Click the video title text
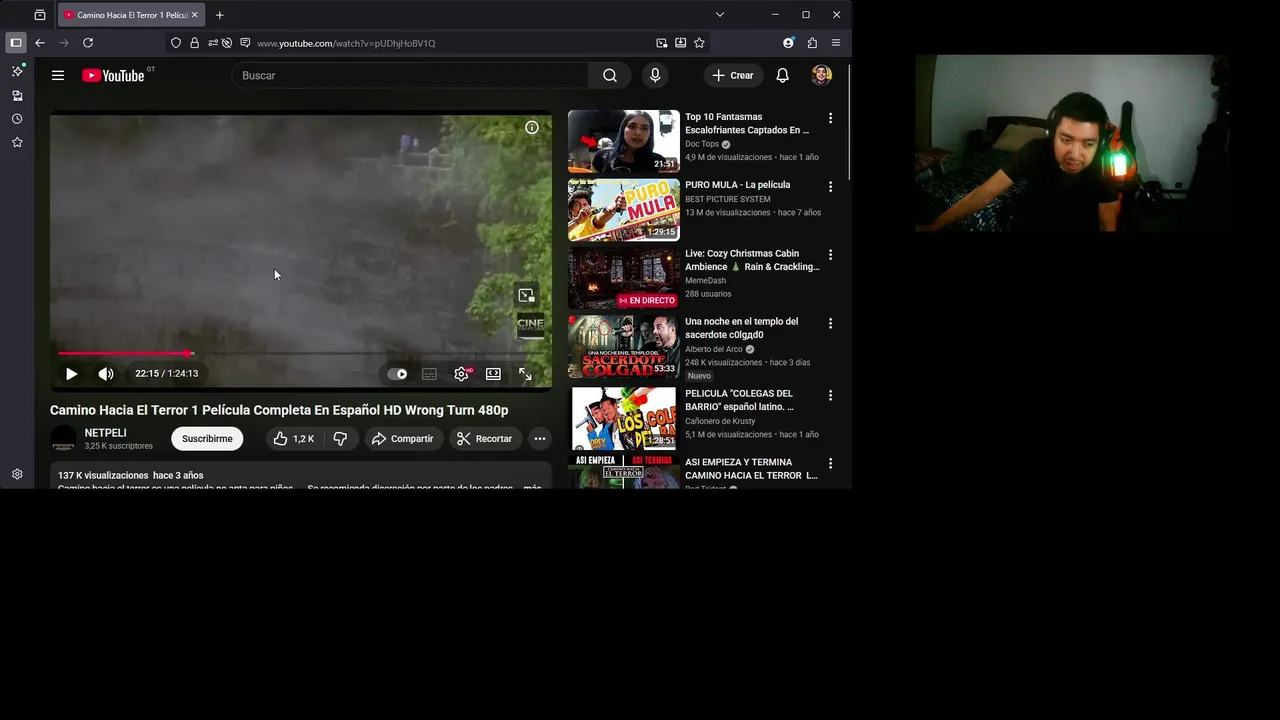 [279, 410]
